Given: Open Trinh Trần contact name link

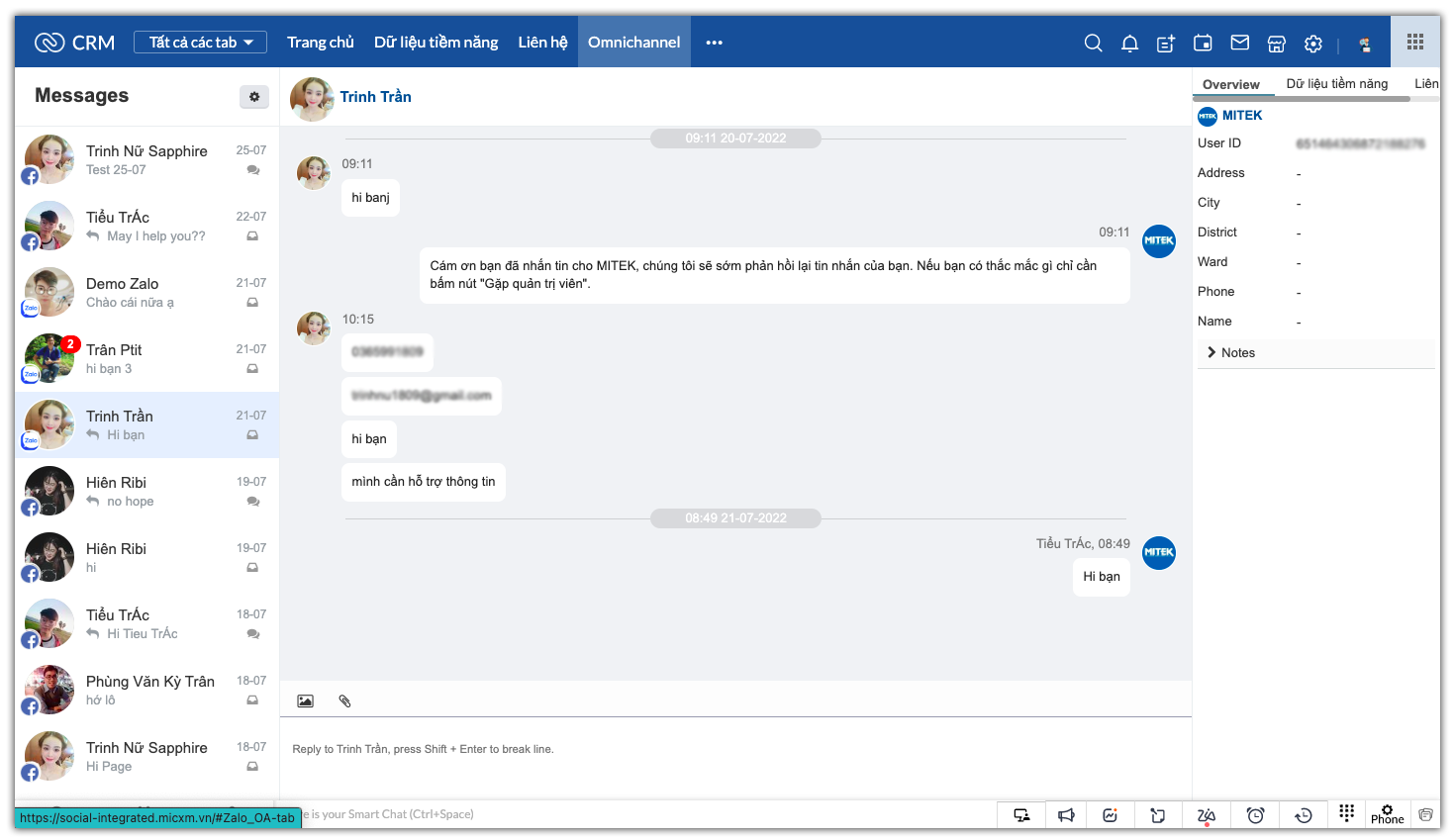Looking at the screenshot, I should tap(375, 97).
